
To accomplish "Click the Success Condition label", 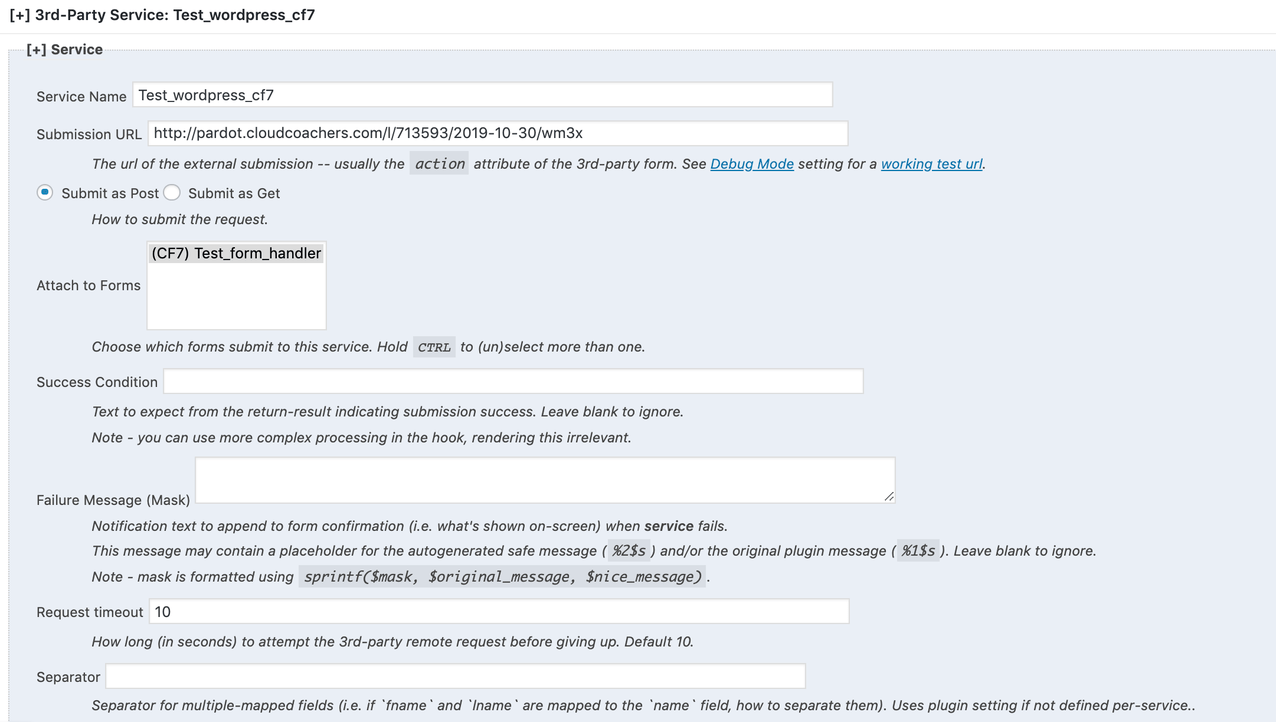I will click(97, 382).
